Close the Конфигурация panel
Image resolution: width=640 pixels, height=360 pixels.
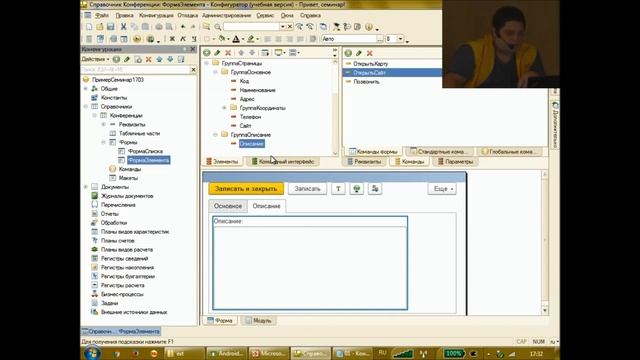click(x=193, y=49)
